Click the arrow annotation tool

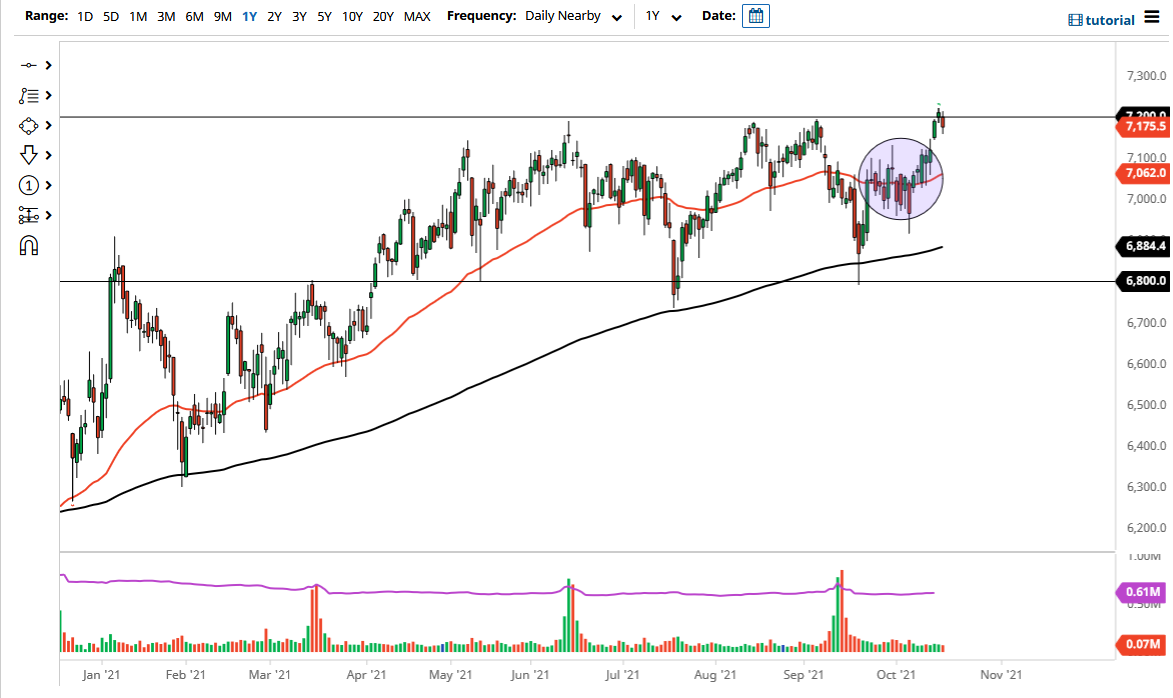coord(30,155)
